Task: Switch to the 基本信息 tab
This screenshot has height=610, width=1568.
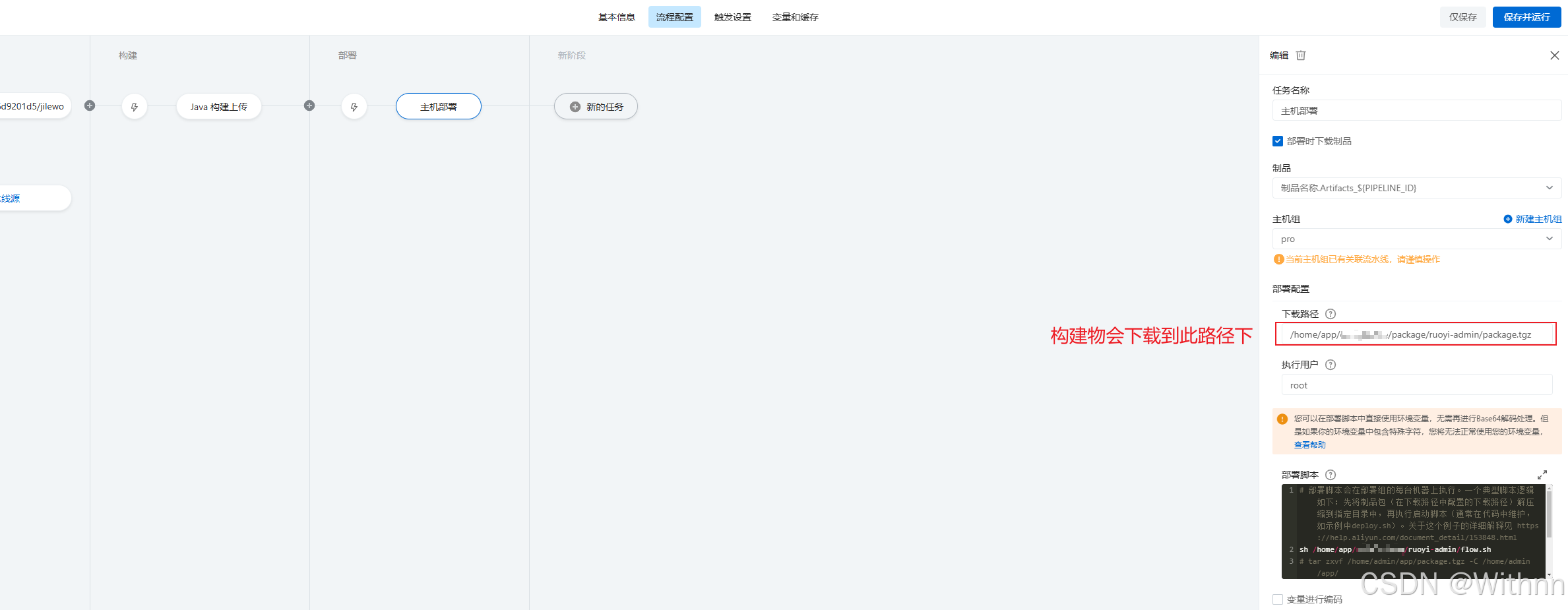Action: tap(615, 16)
